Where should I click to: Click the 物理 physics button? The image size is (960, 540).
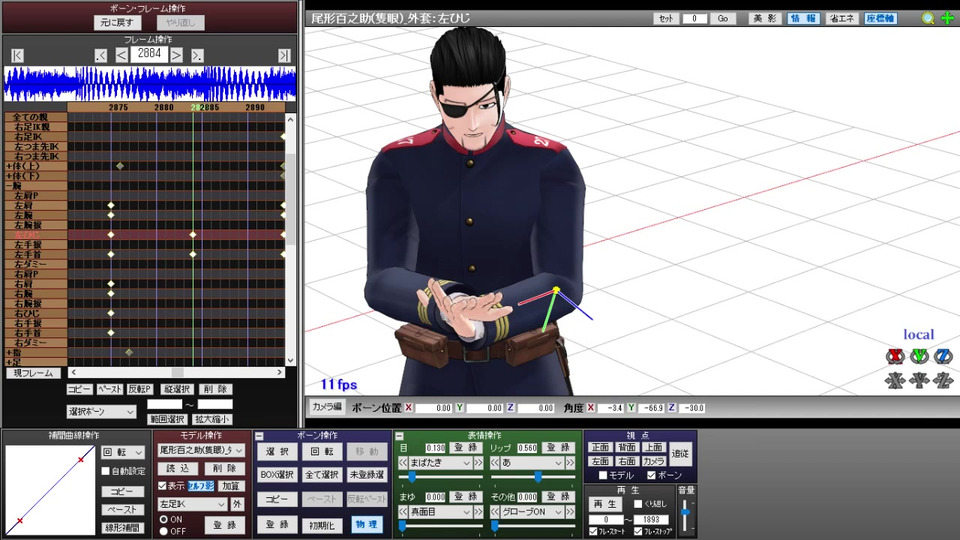click(366, 525)
